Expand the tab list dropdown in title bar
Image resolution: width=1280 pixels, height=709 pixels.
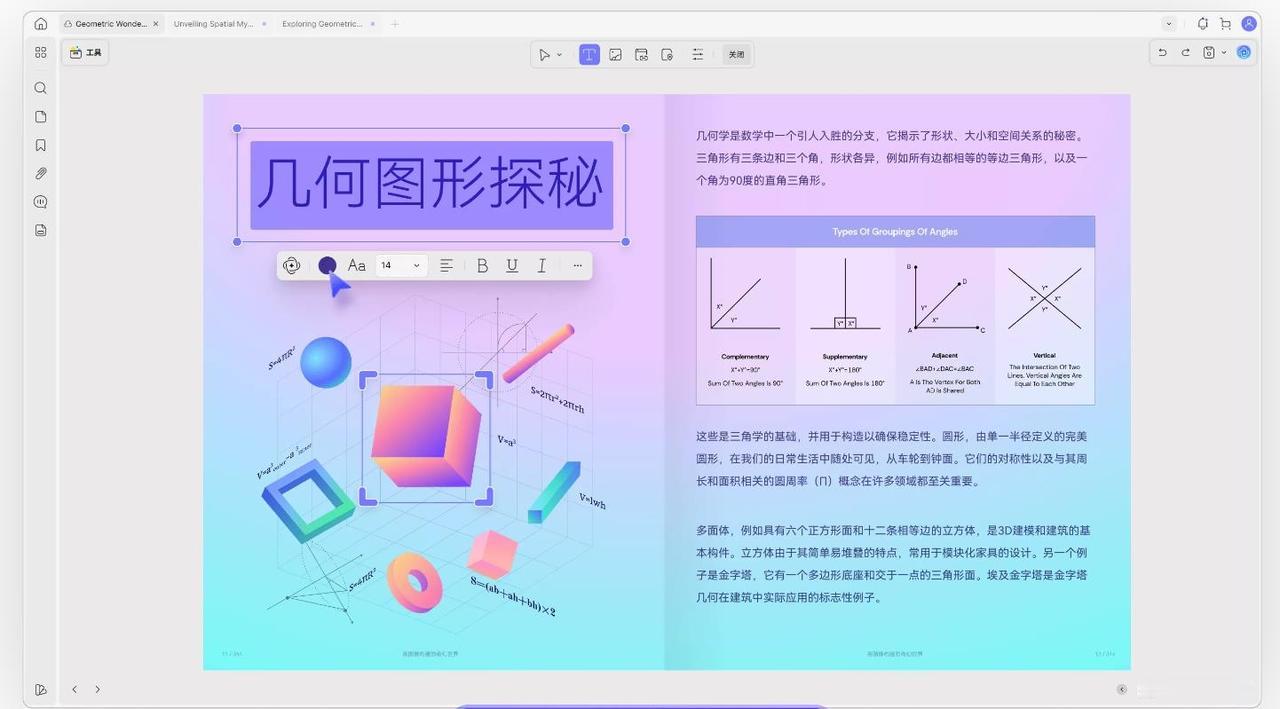point(1169,24)
